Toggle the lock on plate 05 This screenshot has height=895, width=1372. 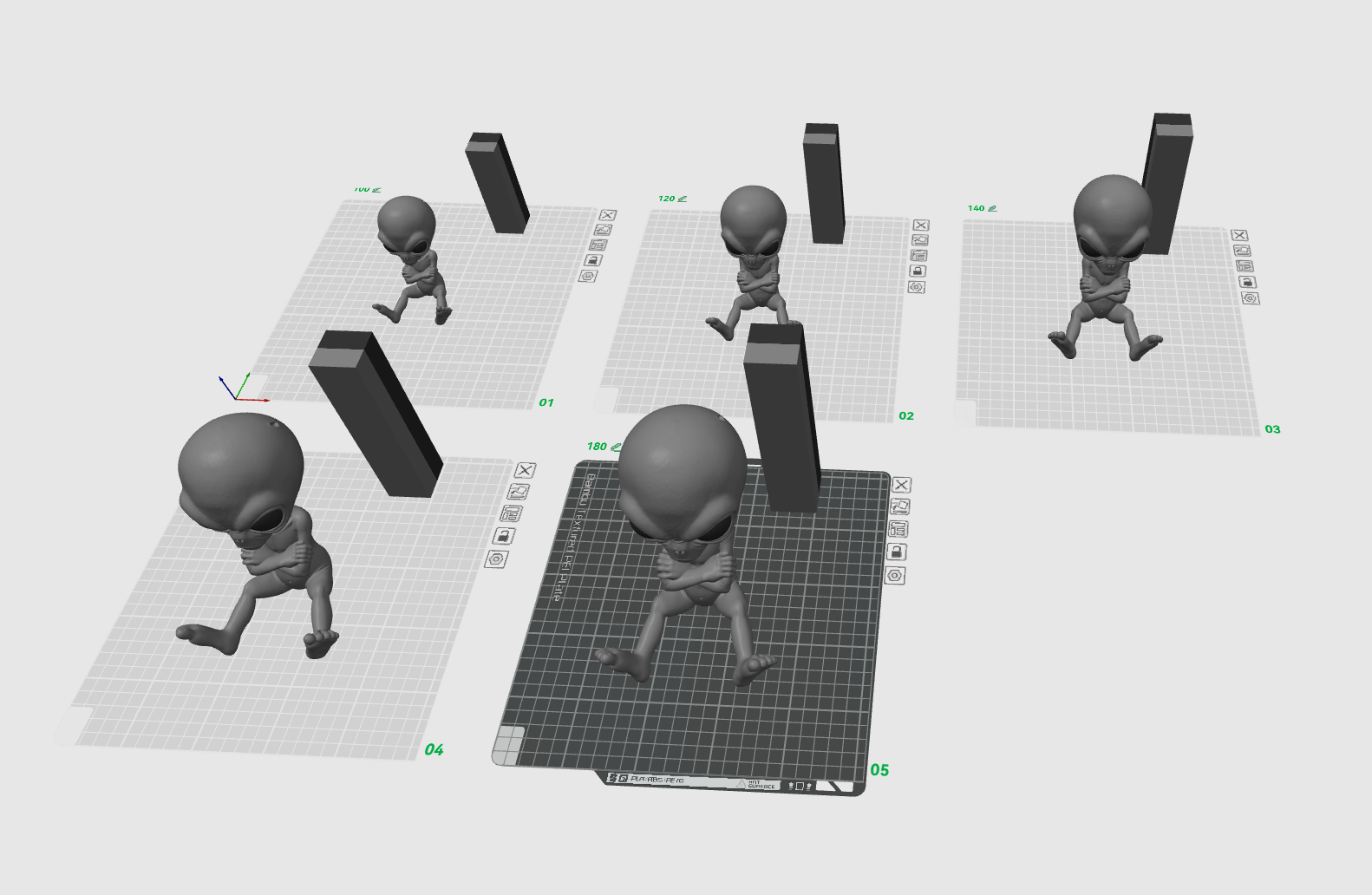pyautogui.click(x=897, y=552)
